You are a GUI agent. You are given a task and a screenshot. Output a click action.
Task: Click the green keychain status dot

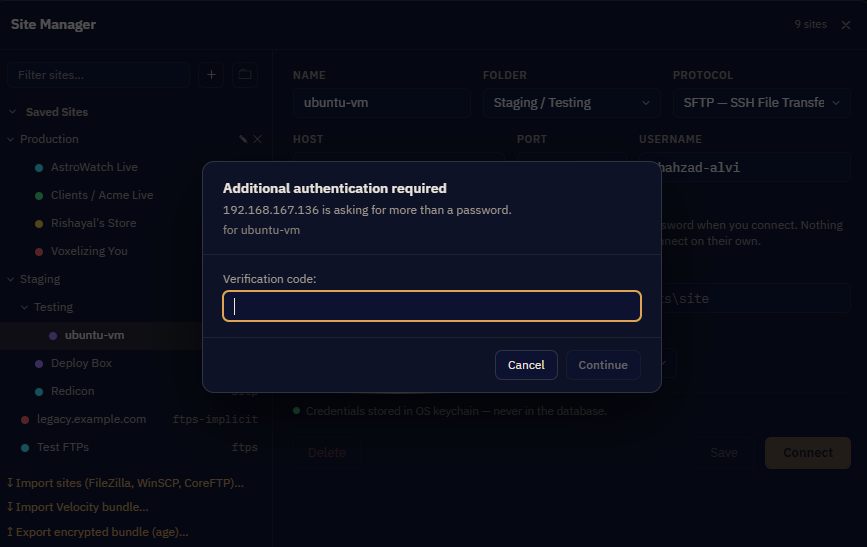pos(296,411)
